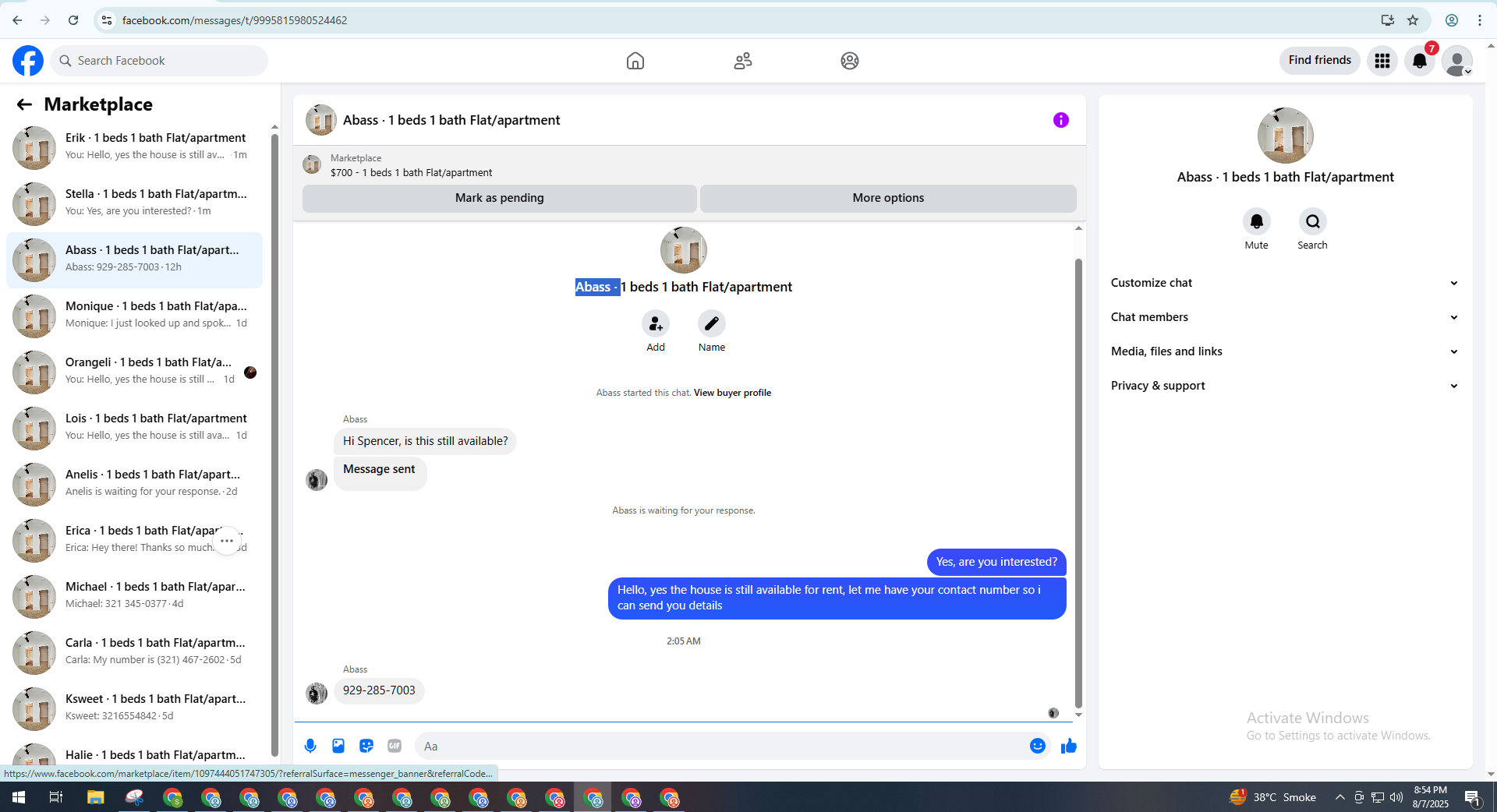Open More options button
This screenshot has width=1497, height=812.
(x=888, y=198)
